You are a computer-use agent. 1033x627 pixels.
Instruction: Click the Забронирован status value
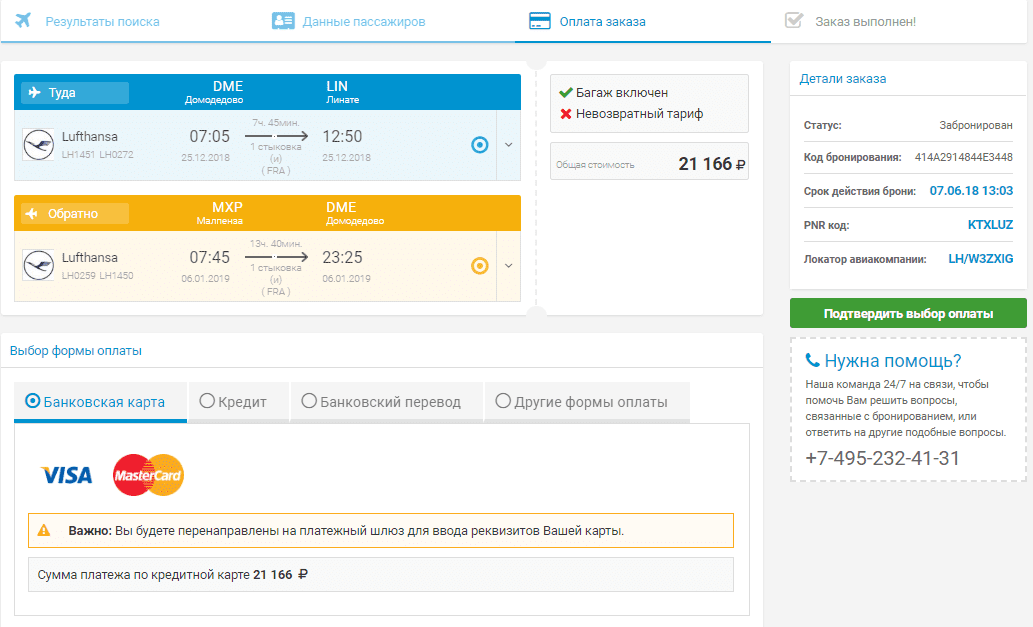976,125
